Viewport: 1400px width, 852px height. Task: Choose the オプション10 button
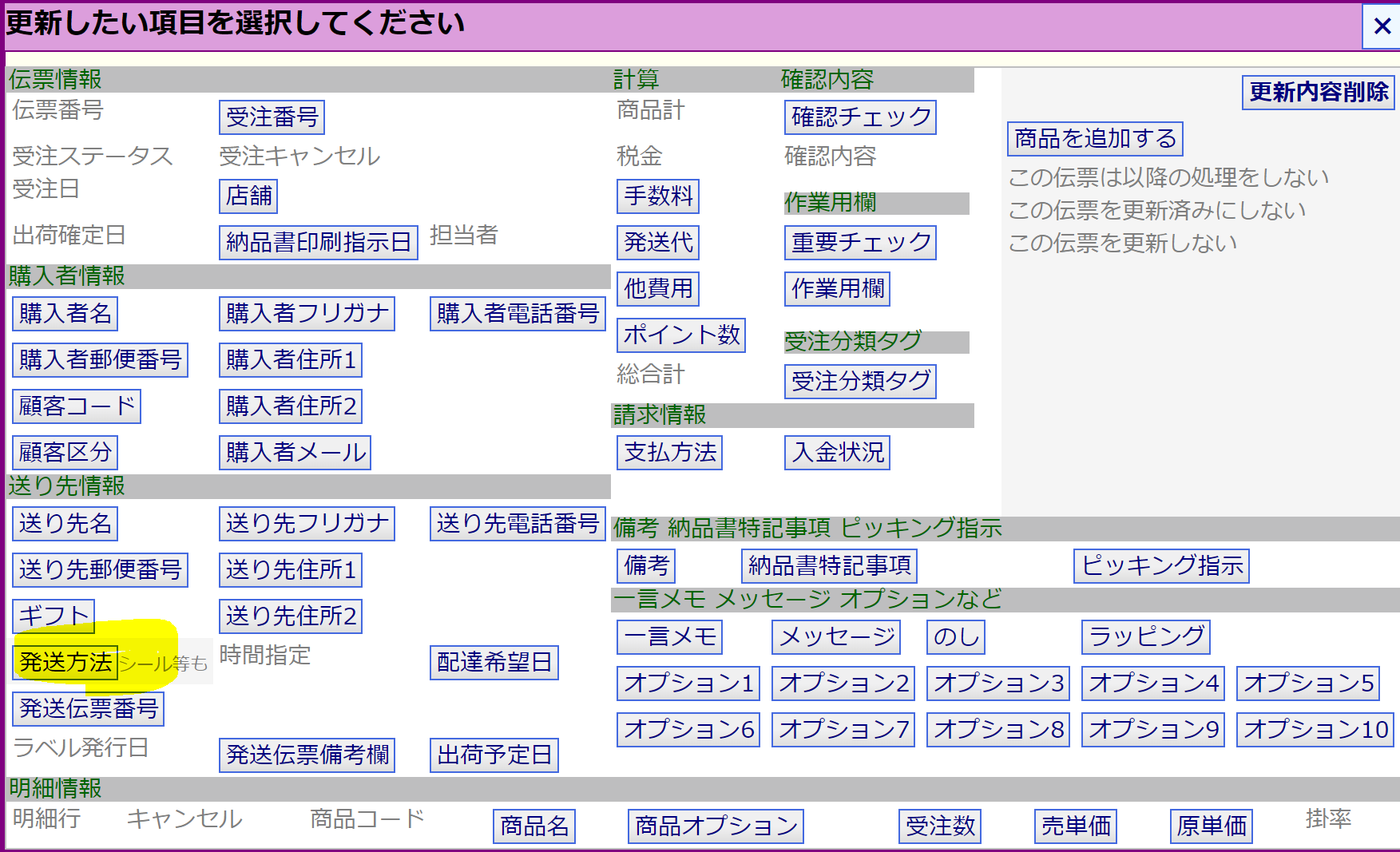pos(1315,729)
